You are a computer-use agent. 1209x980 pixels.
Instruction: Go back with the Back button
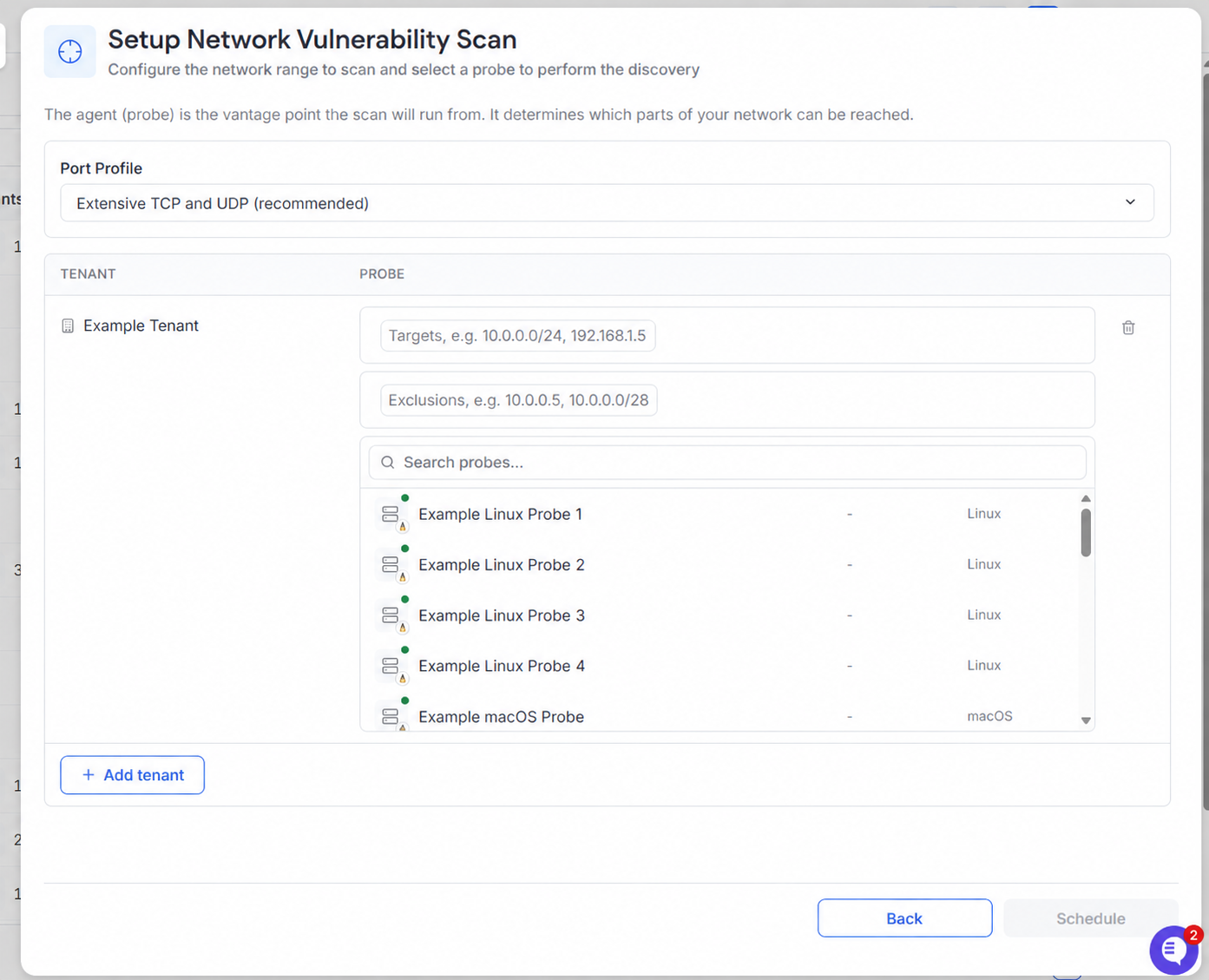pos(904,918)
